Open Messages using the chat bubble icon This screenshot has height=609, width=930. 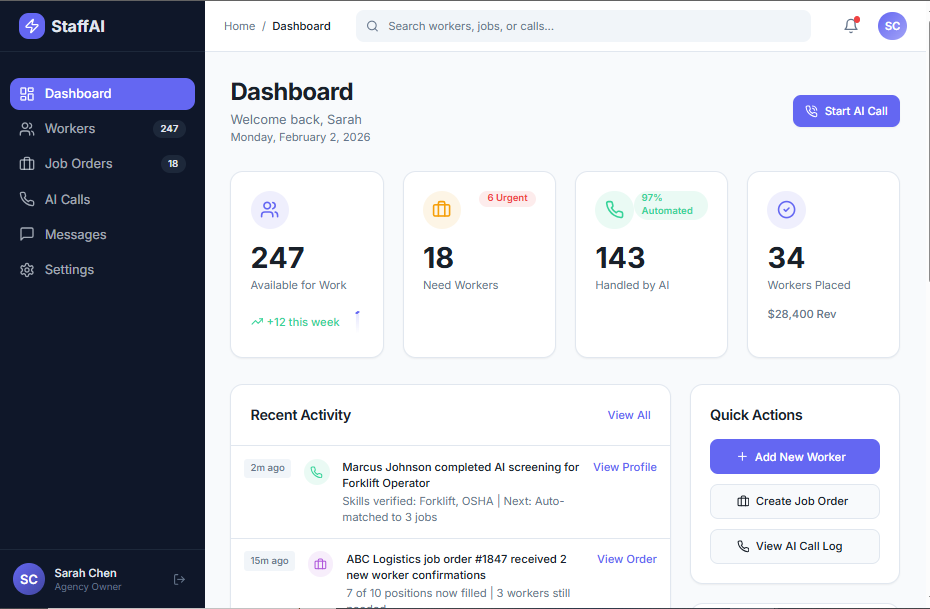(26, 234)
